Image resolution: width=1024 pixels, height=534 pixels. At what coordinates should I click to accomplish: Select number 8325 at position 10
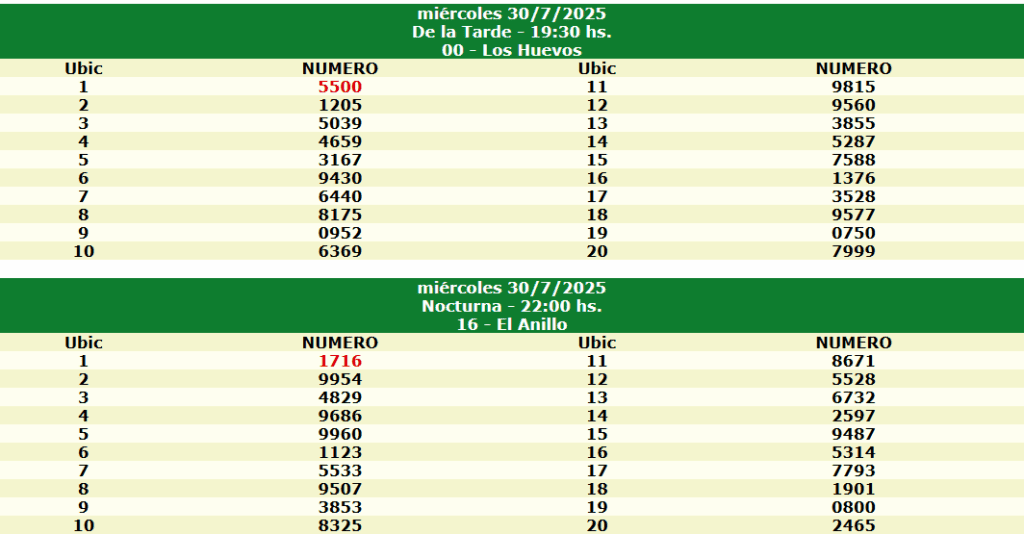340,526
